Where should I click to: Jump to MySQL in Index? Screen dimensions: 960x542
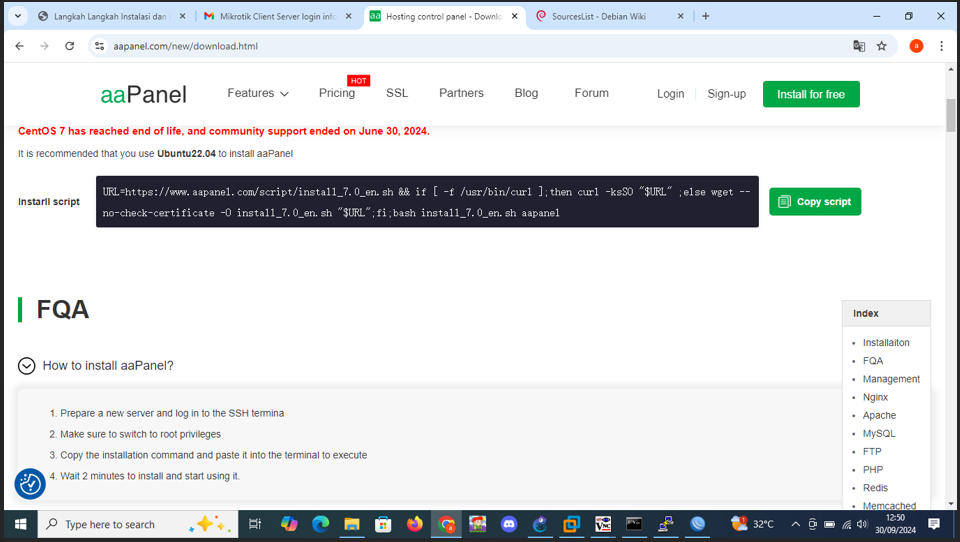click(x=879, y=434)
